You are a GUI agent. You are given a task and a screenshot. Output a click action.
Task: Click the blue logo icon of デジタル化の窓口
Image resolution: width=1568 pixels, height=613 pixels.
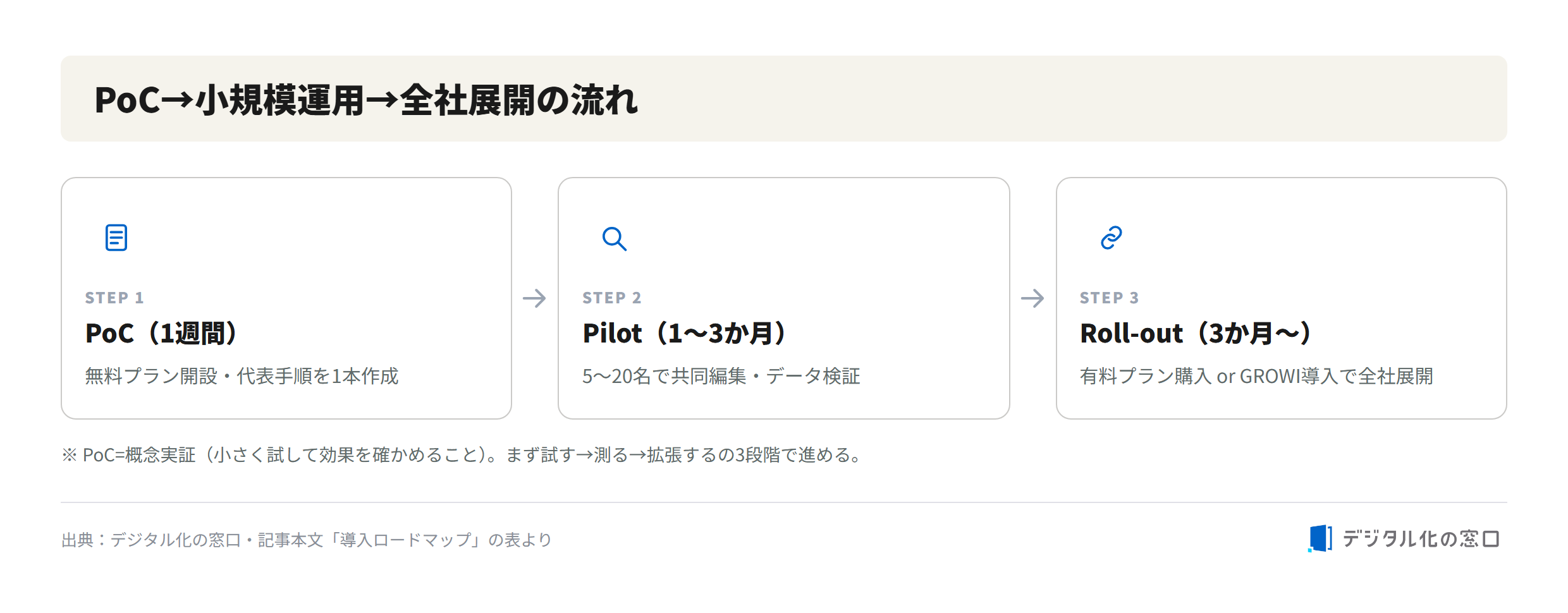[1320, 538]
